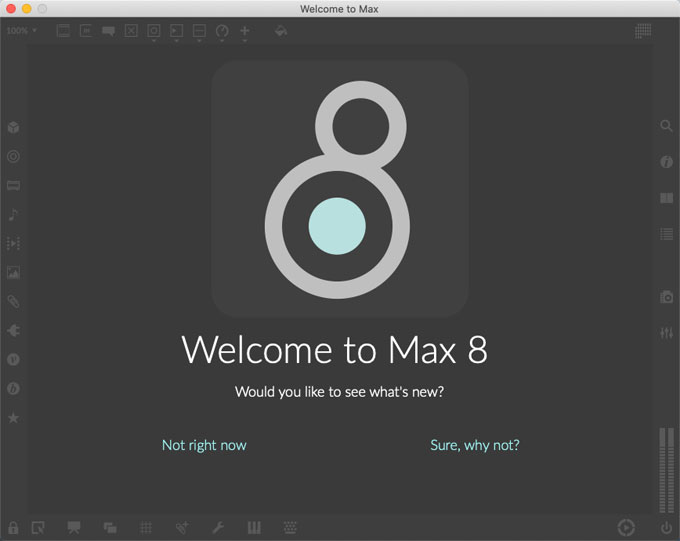Open the Plug-ins icon in left sidebar
The height and width of the screenshot is (541, 680).
[x=14, y=330]
